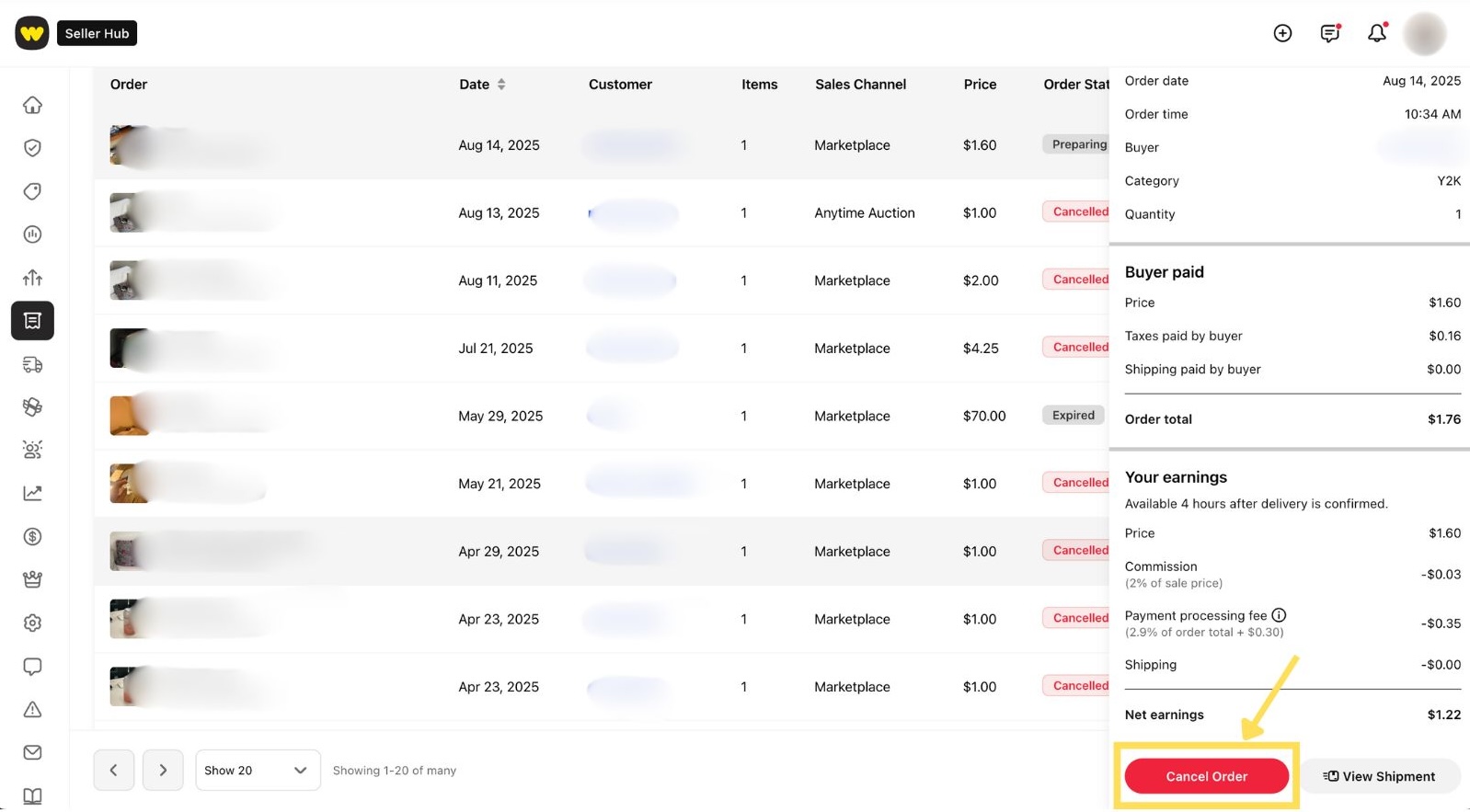Click the warning triangle sidebar icon

[32, 709]
